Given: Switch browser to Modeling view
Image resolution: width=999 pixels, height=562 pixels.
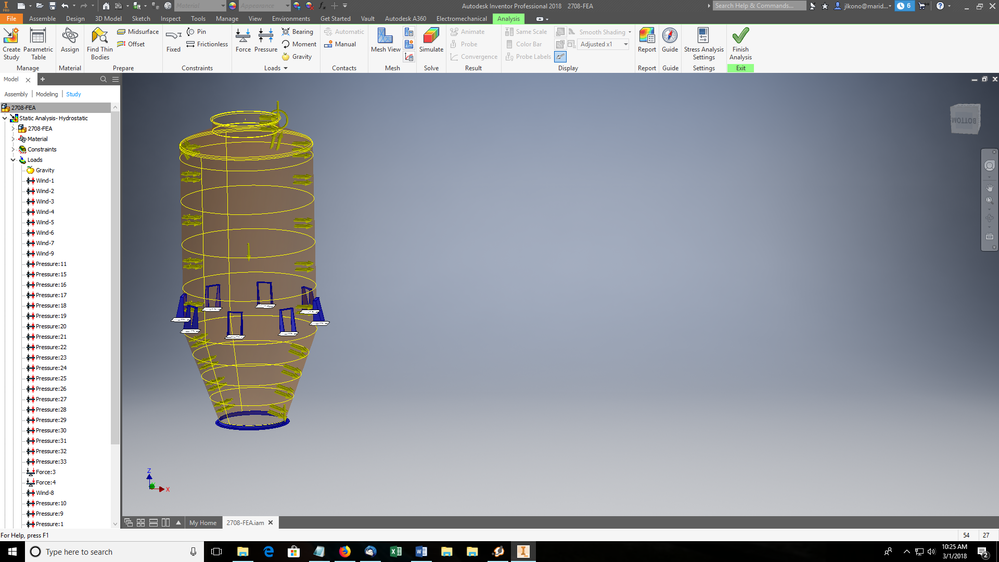Looking at the screenshot, I should tap(47, 94).
